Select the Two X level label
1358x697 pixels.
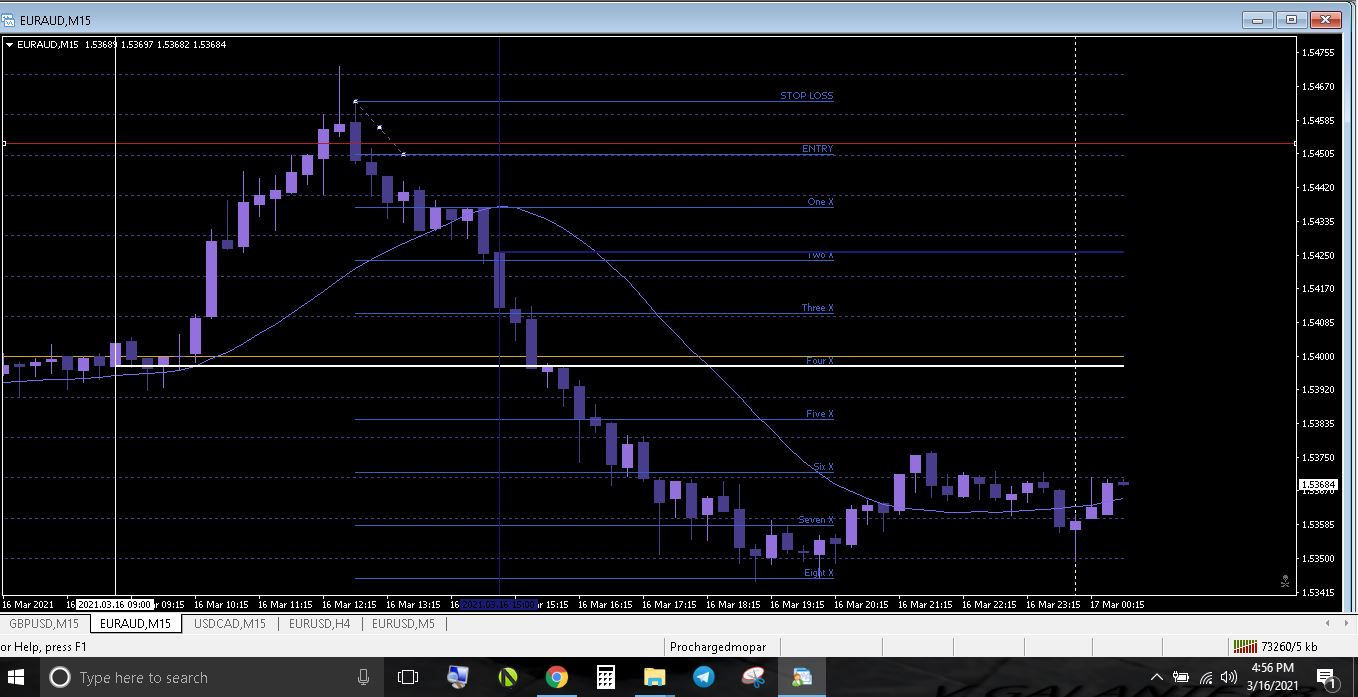820,255
